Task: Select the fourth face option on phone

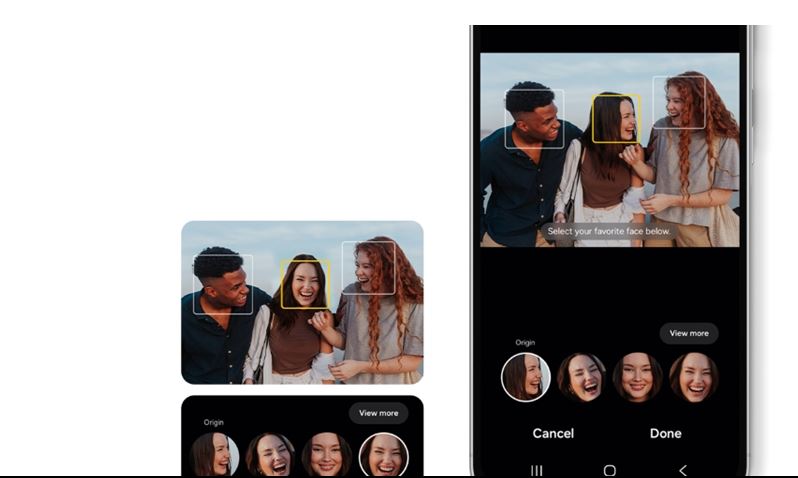Action: point(694,377)
